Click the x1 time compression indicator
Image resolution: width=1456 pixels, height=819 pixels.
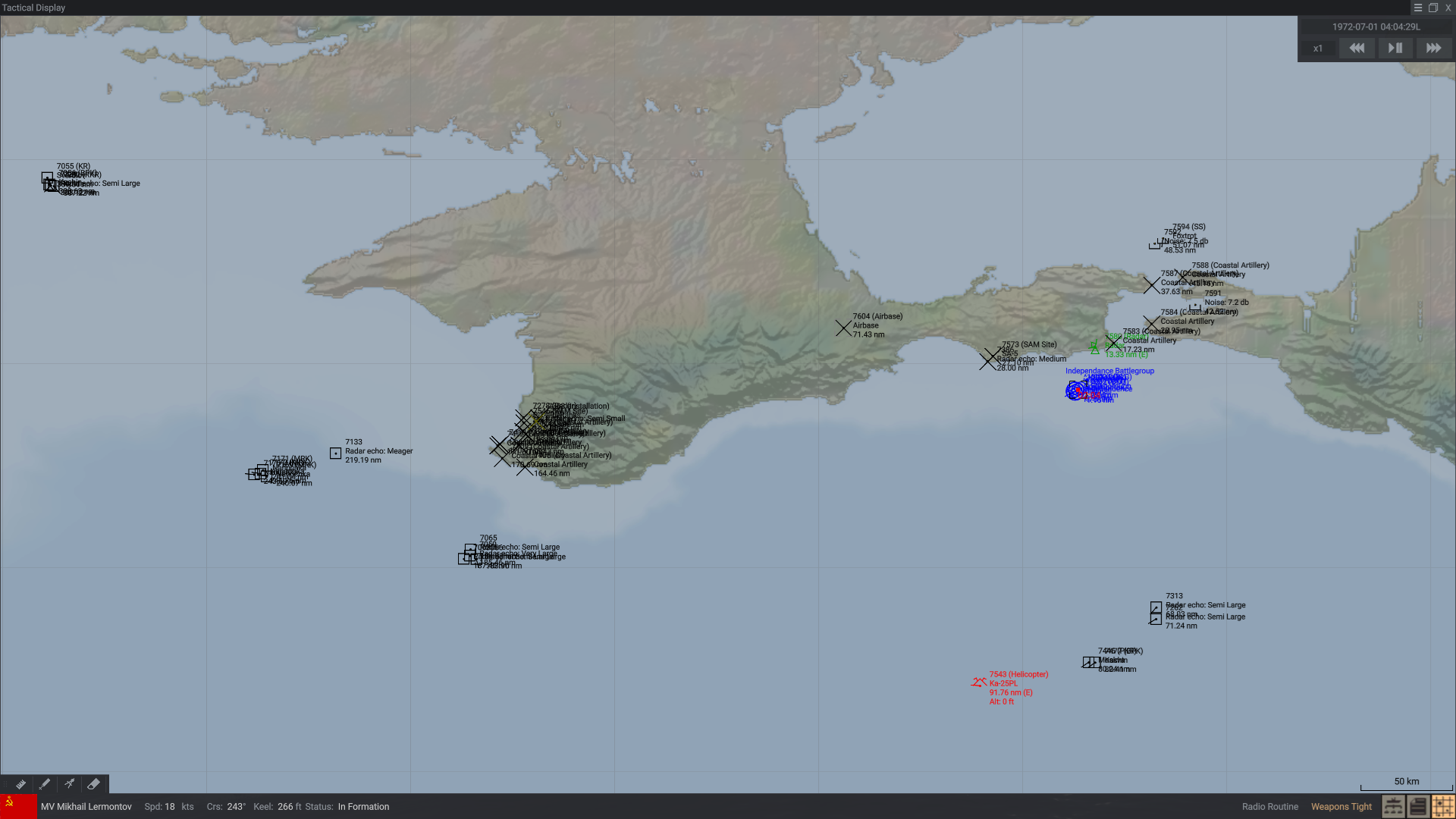[1318, 49]
